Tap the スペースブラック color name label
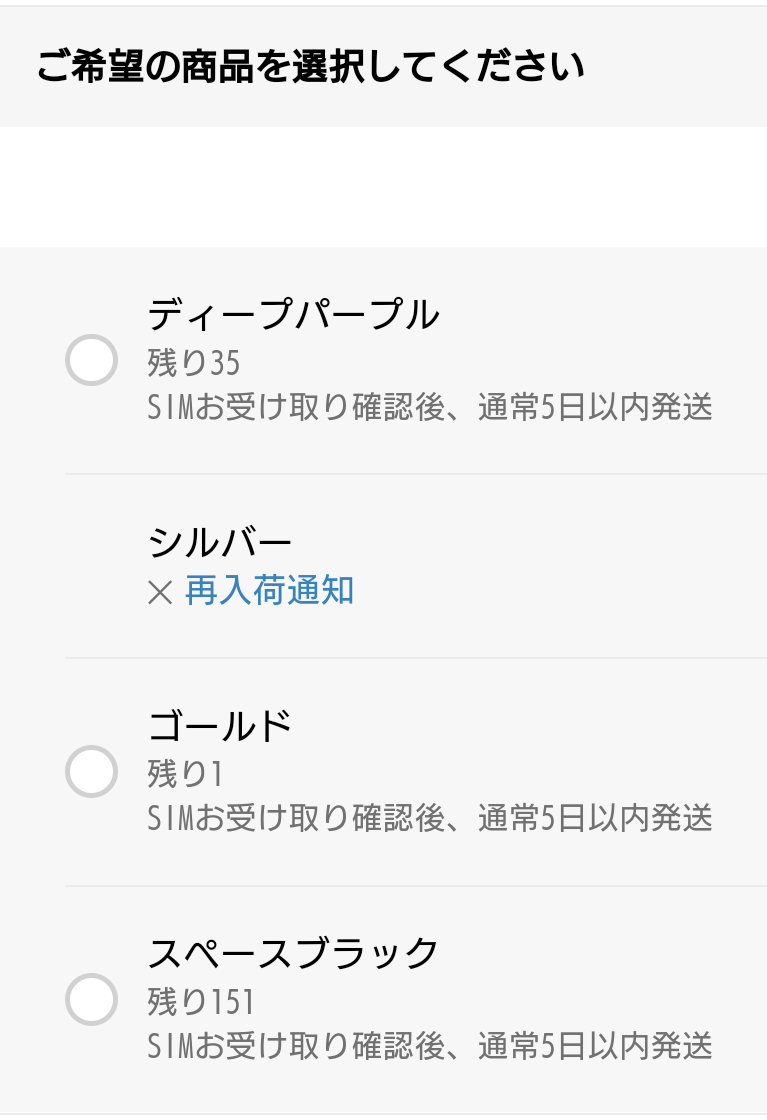Image resolution: width=767 pixels, height=1120 pixels. [x=293, y=953]
